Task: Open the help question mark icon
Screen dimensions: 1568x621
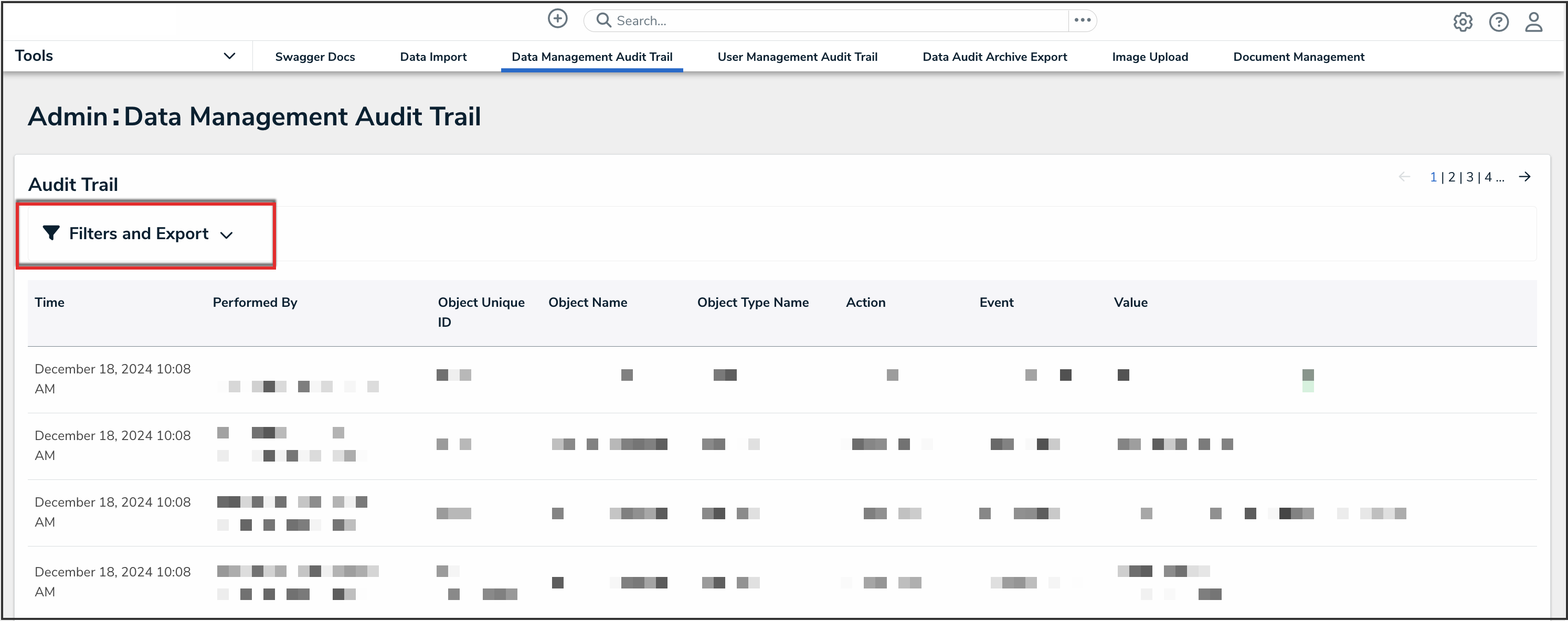Action: [x=1498, y=22]
